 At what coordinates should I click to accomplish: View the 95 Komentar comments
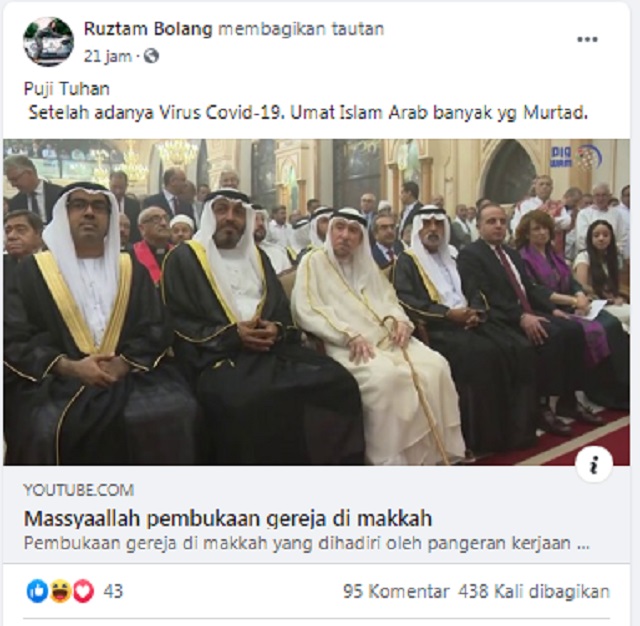tap(396, 591)
